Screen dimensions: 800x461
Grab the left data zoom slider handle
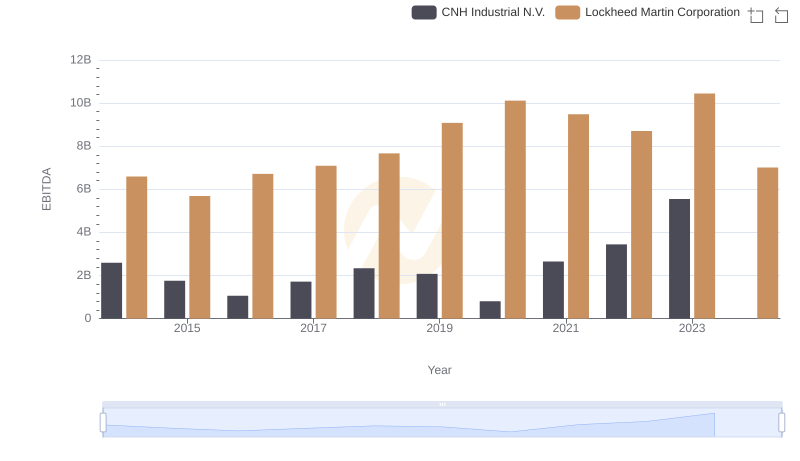pos(103,423)
